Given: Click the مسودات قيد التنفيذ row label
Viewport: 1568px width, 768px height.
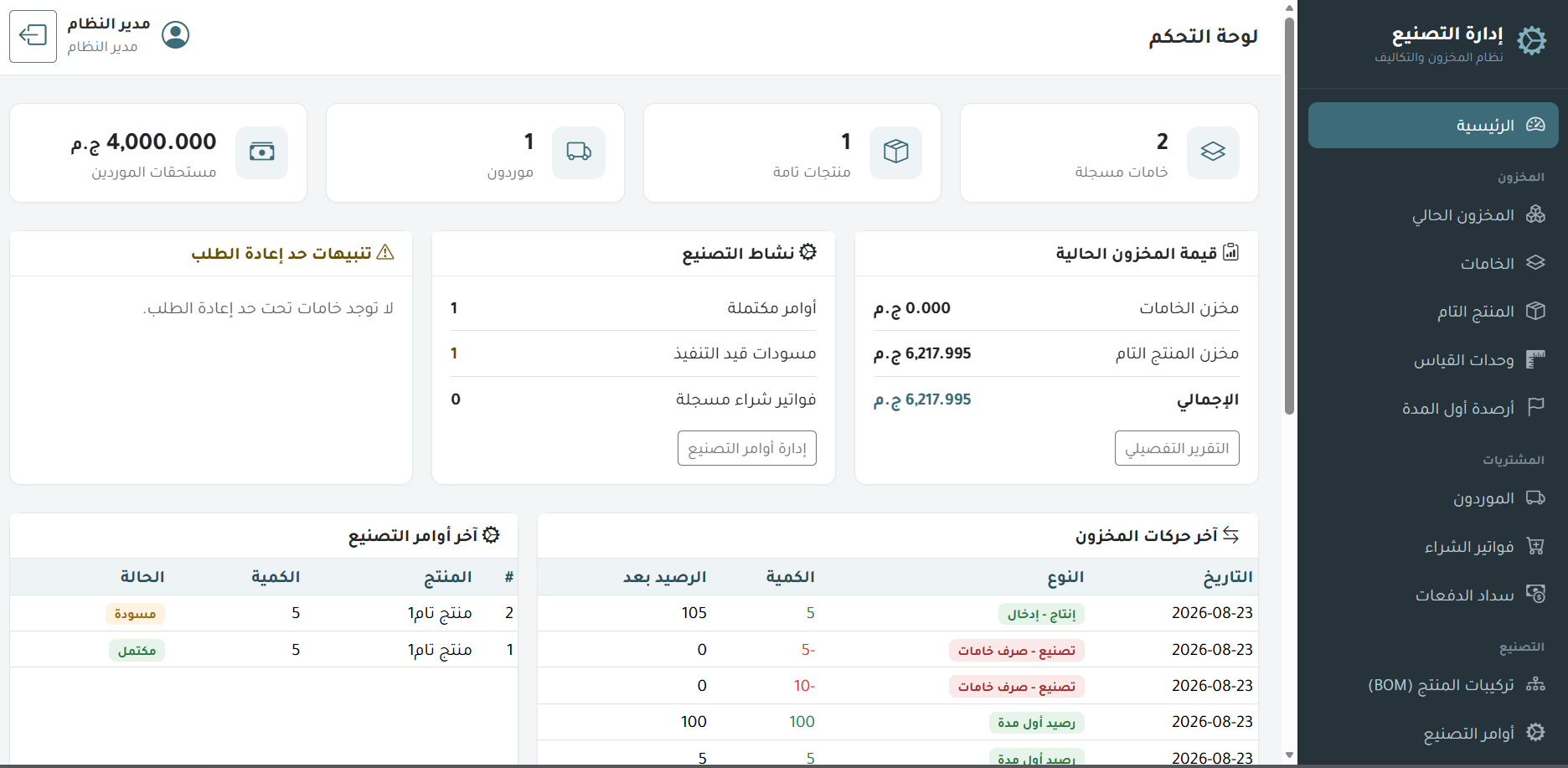Looking at the screenshot, I should [745, 353].
